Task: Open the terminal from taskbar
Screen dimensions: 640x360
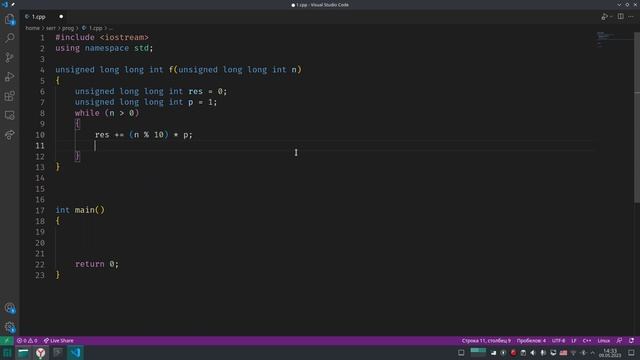Action: pos(58,353)
